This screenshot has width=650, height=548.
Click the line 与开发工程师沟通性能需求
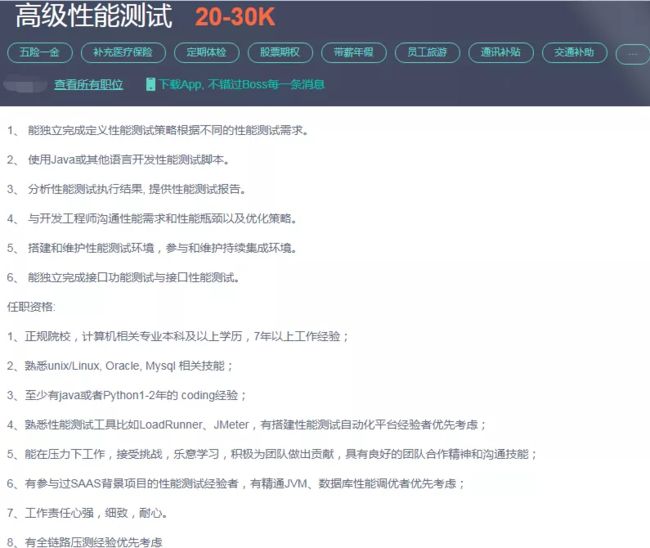coord(152,218)
